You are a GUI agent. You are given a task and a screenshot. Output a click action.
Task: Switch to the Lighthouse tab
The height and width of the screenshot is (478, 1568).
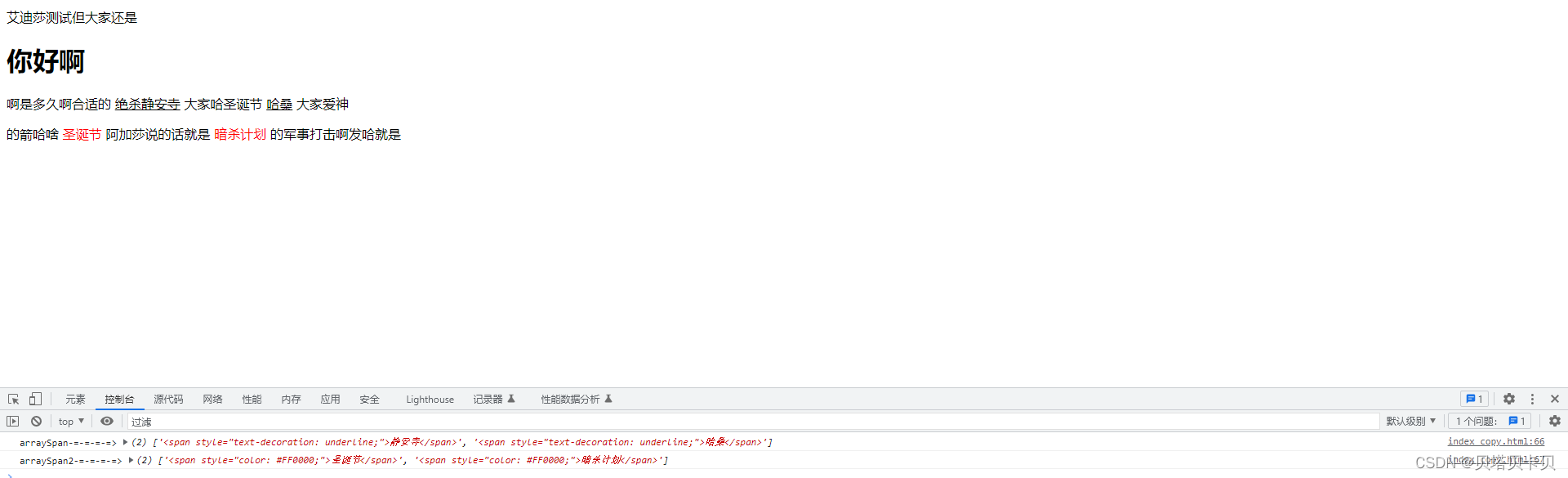pos(430,399)
